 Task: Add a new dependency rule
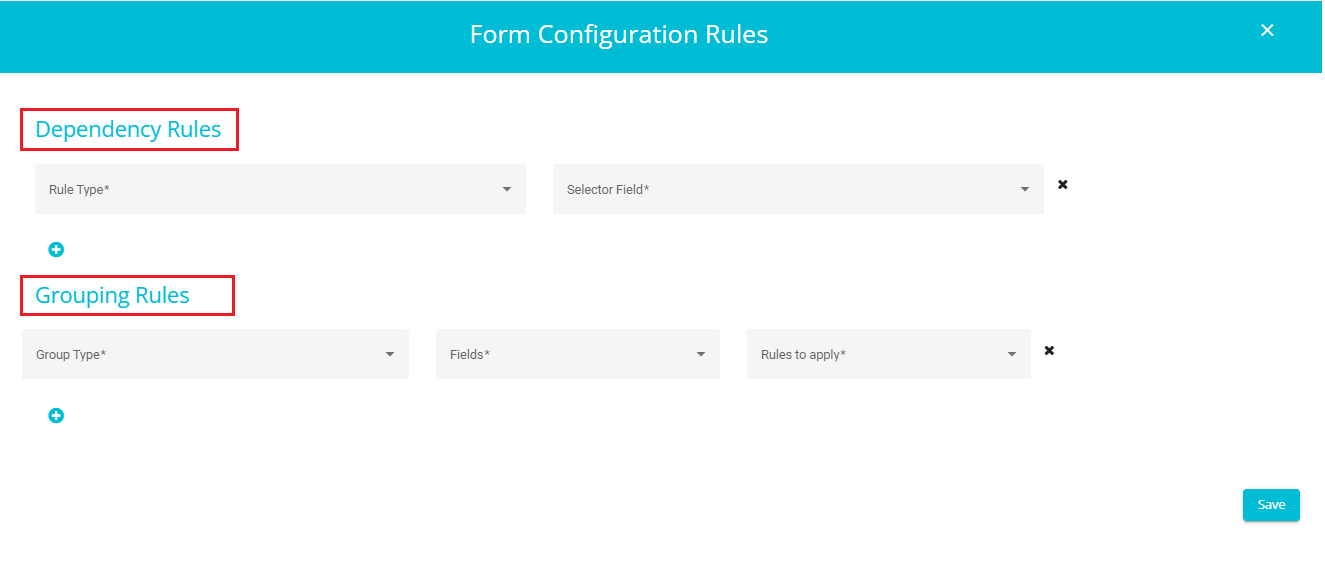(56, 250)
